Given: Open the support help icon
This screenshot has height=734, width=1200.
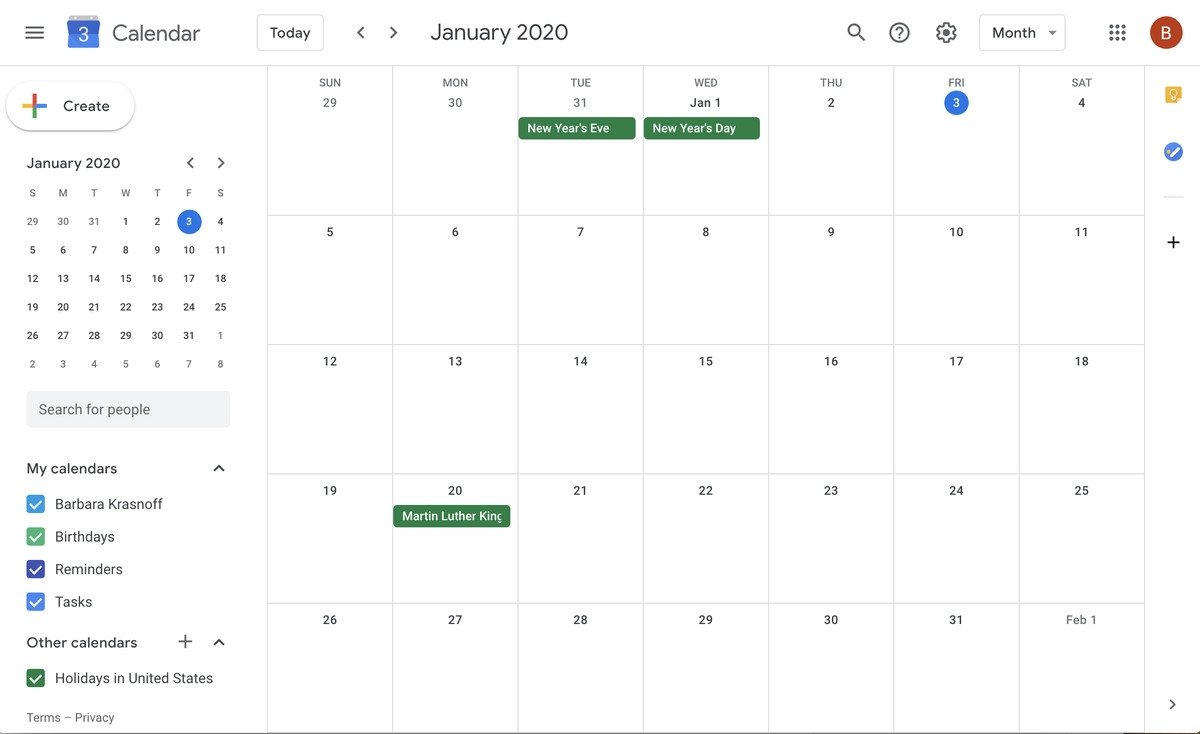Looking at the screenshot, I should click(900, 33).
